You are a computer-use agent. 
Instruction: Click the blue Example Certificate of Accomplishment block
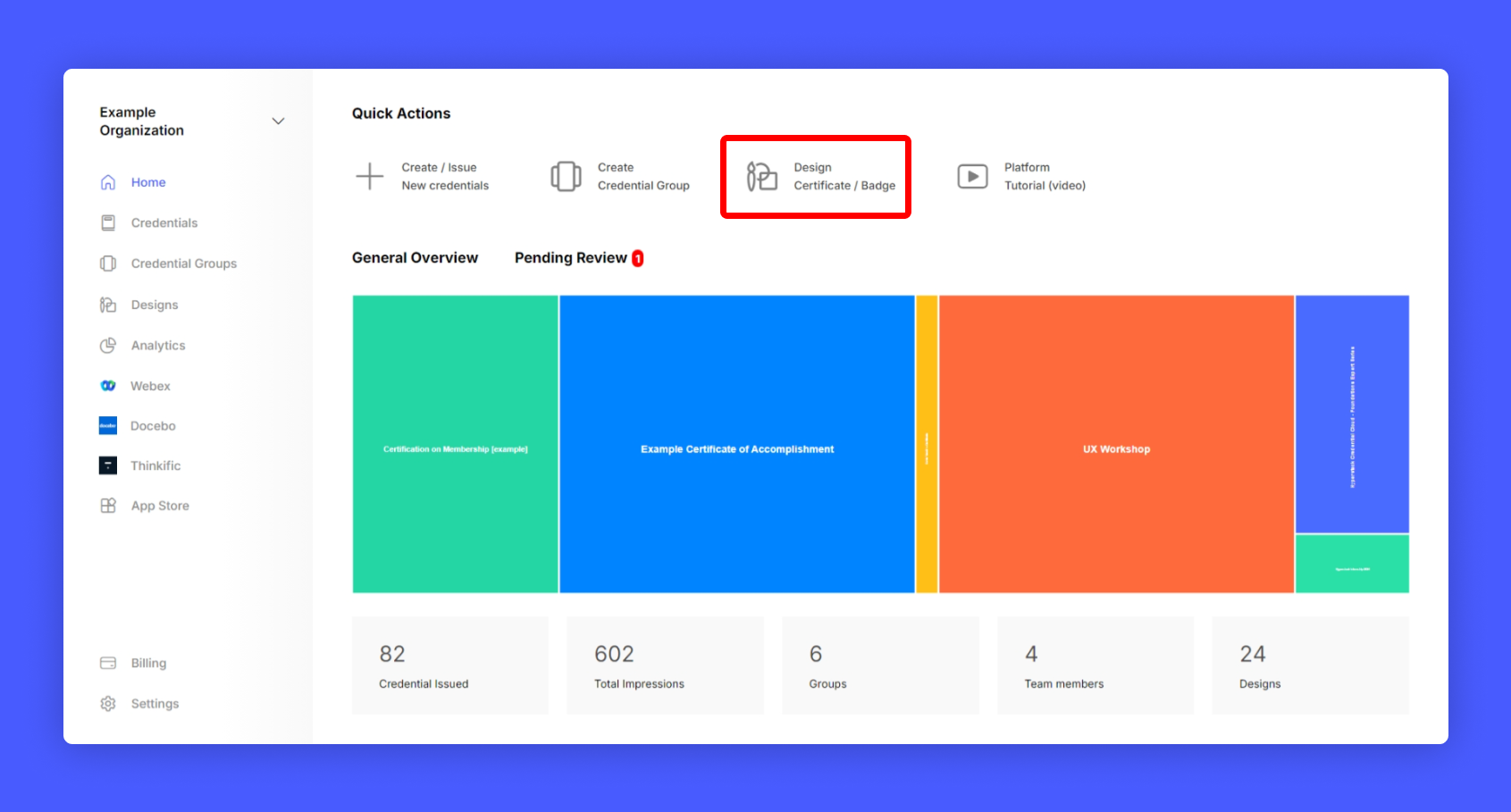tap(736, 444)
